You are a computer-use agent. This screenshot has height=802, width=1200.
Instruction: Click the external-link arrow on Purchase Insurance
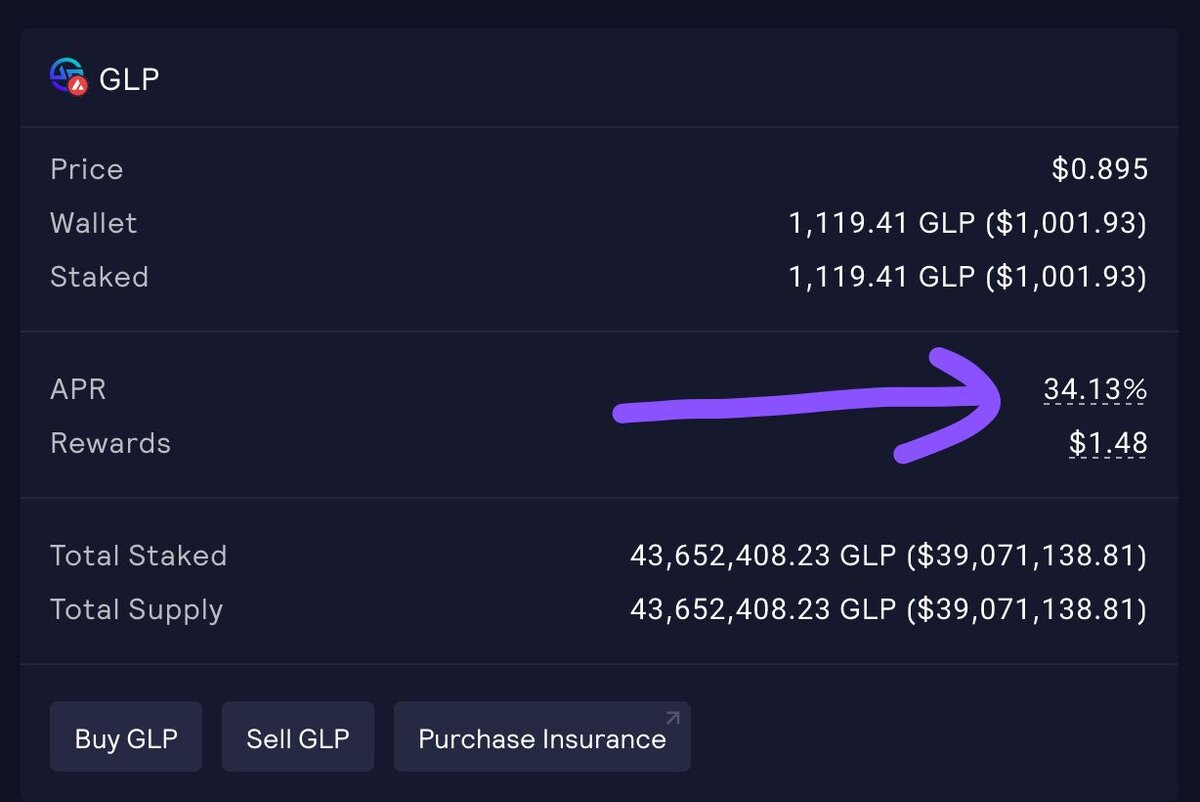(673, 718)
